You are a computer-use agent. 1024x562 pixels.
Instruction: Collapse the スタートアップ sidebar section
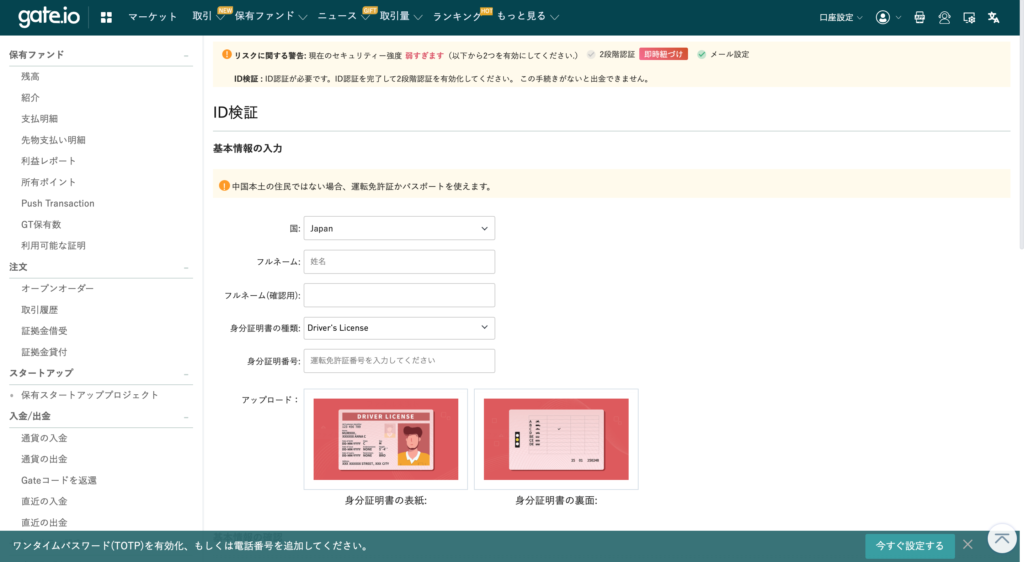(x=186, y=374)
